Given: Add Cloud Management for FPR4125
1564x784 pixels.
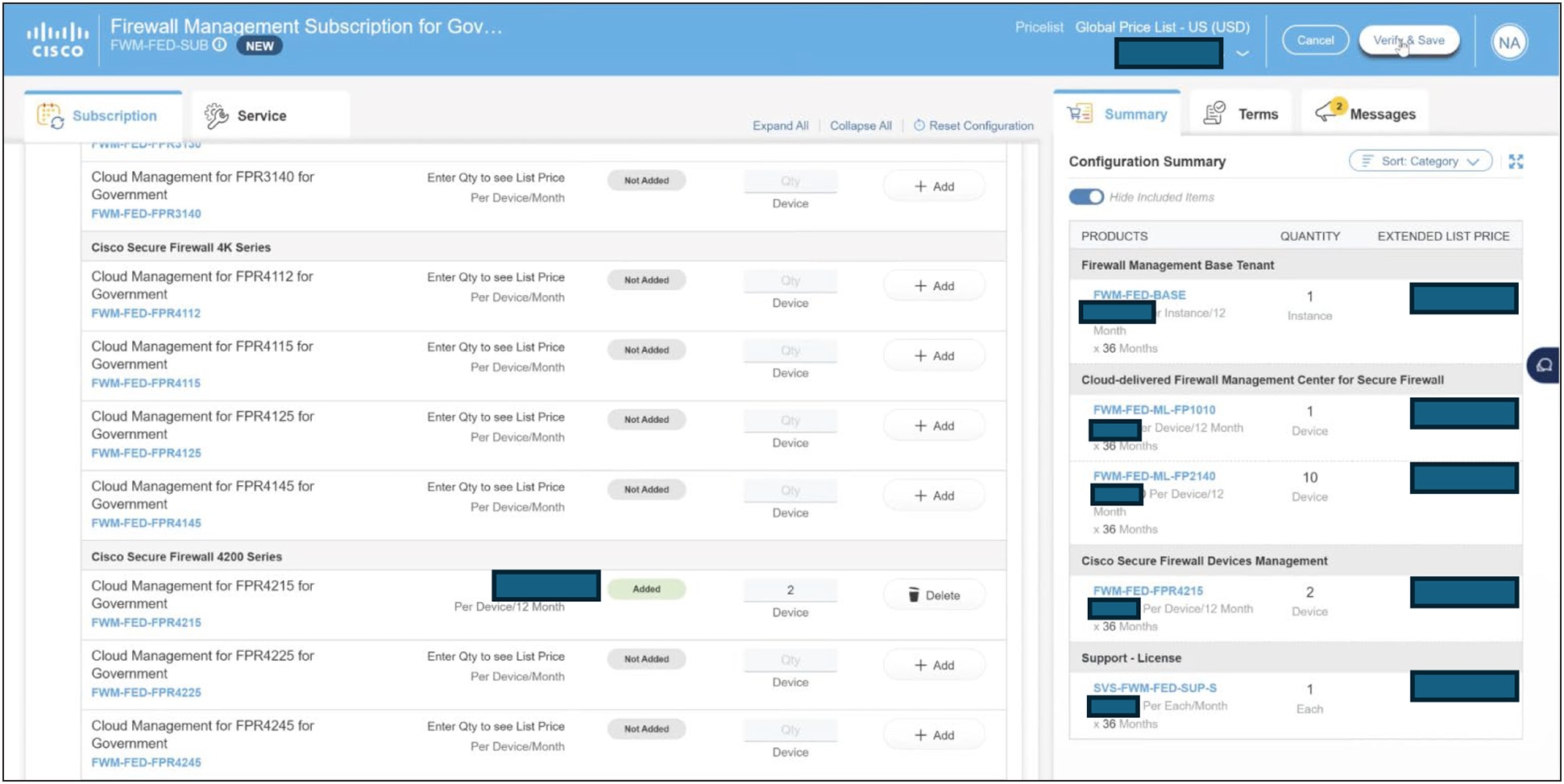Looking at the screenshot, I should coord(934,426).
